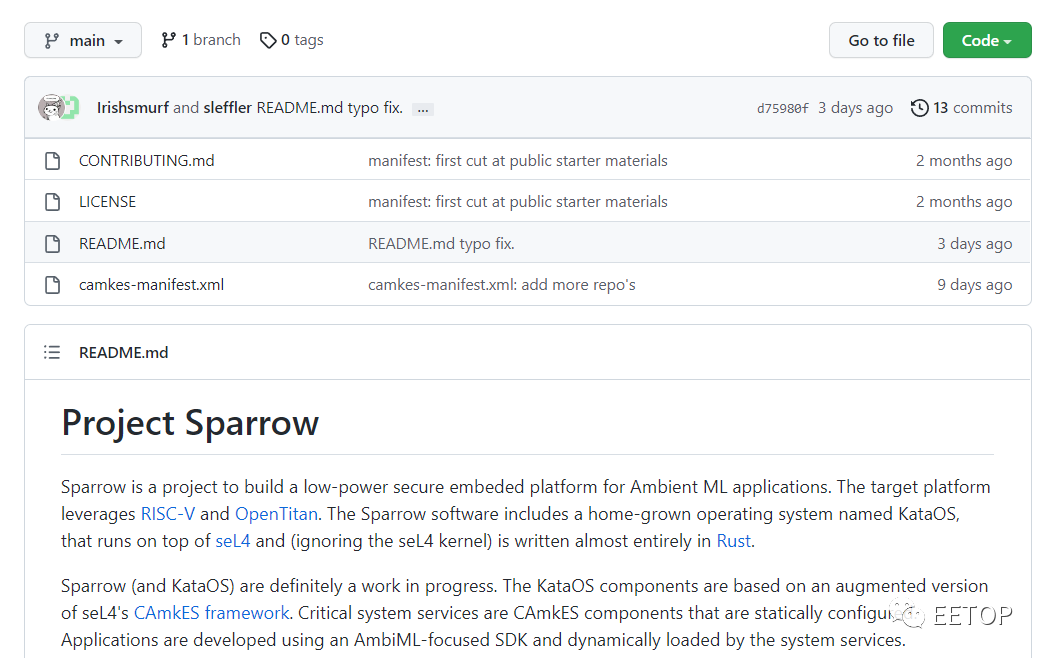Click the file icon beside README.md row
The image size is (1046, 658).
(53, 244)
